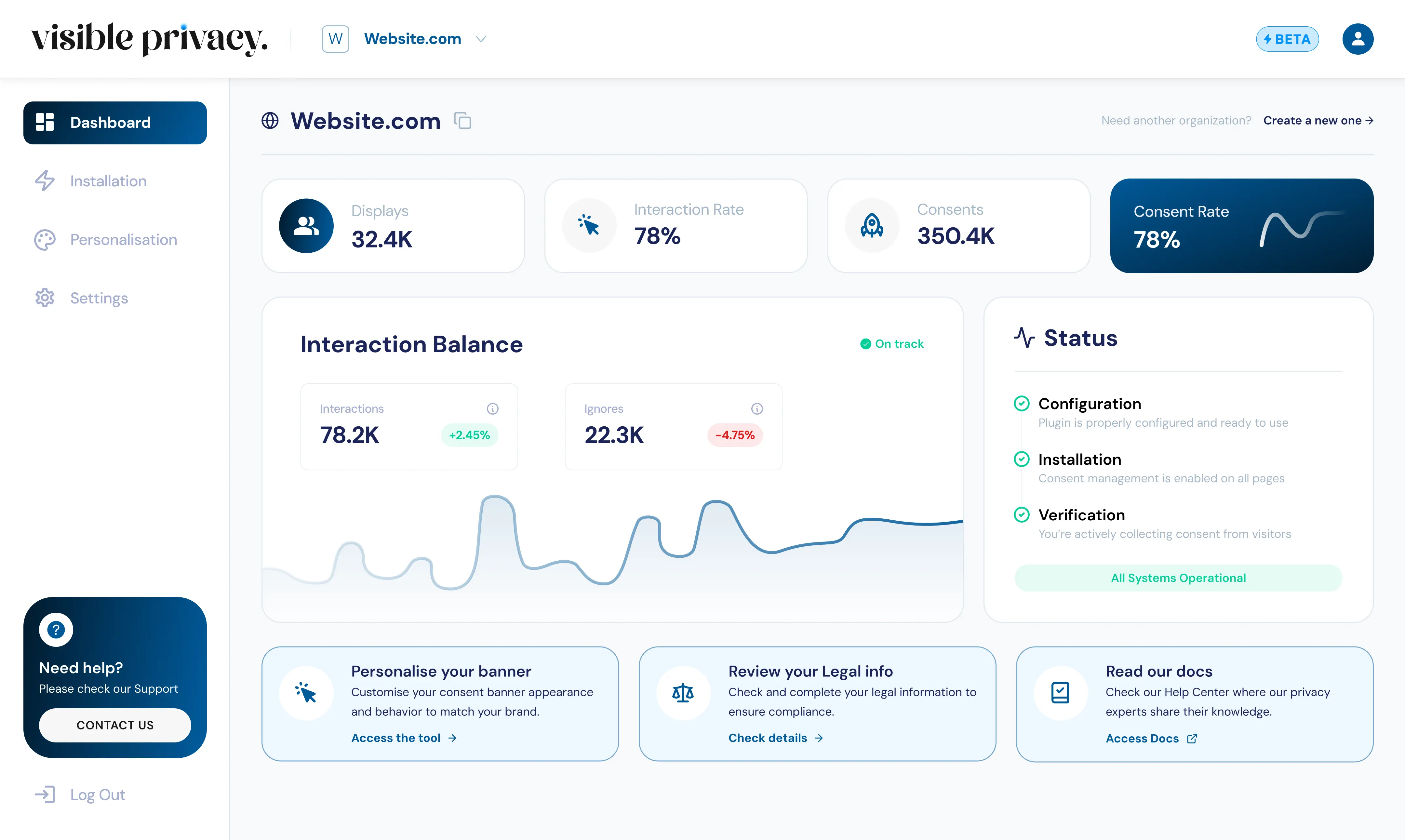1405x840 pixels.
Task: Open Personalisation via the palette icon
Action: pos(45,239)
